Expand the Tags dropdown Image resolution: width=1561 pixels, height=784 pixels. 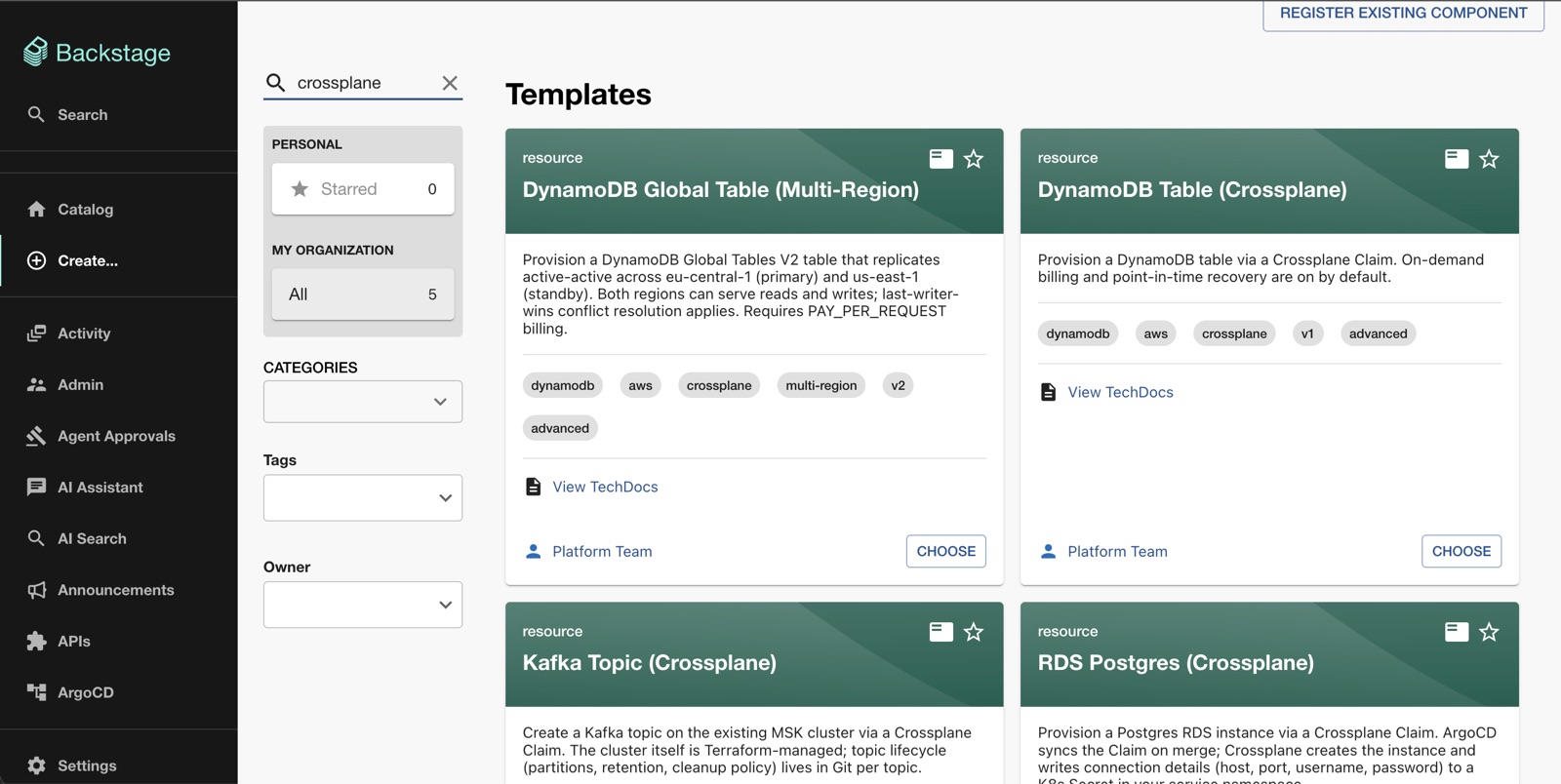(363, 497)
